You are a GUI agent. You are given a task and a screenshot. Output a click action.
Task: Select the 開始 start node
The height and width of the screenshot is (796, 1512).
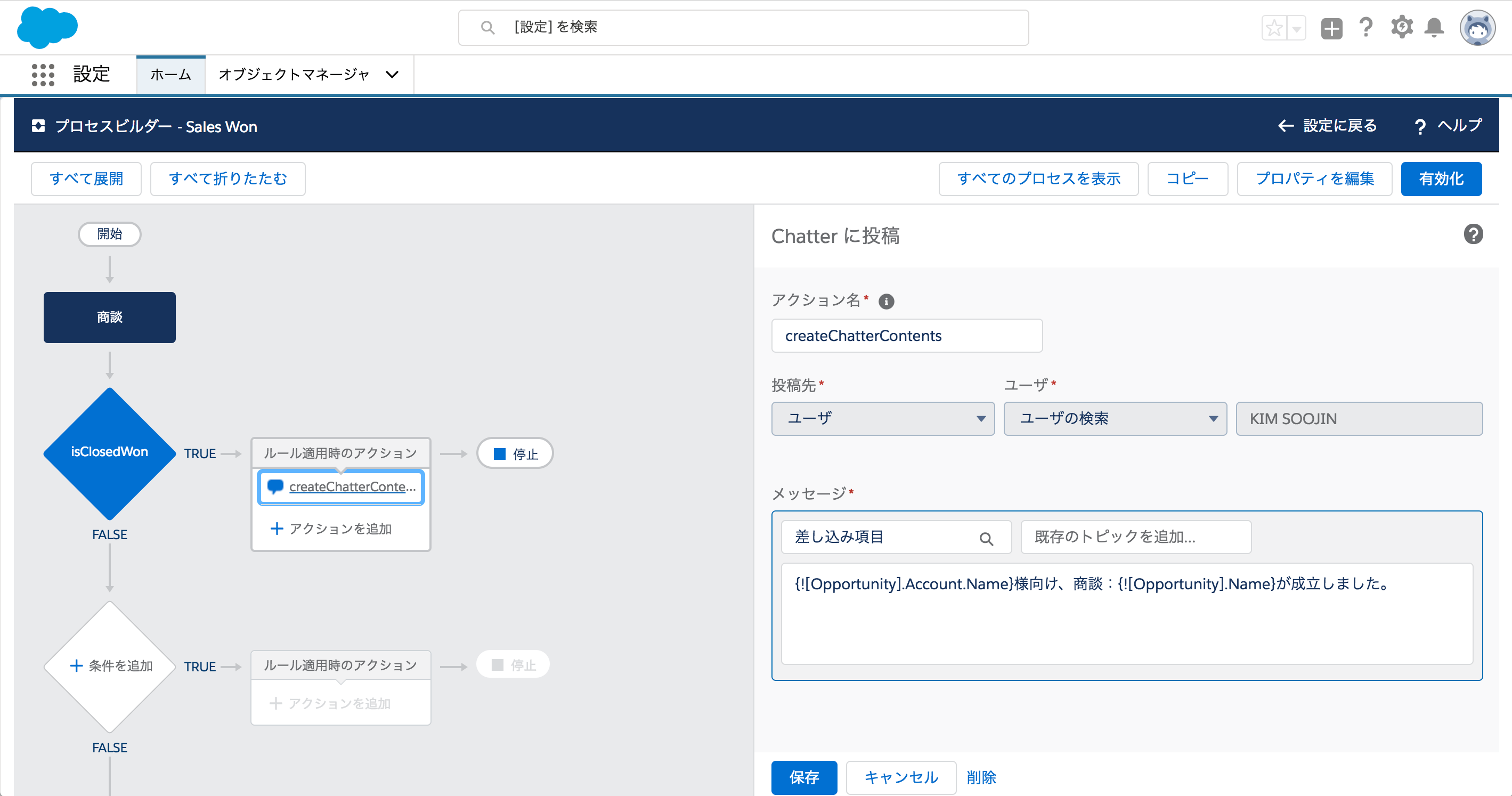point(110,234)
